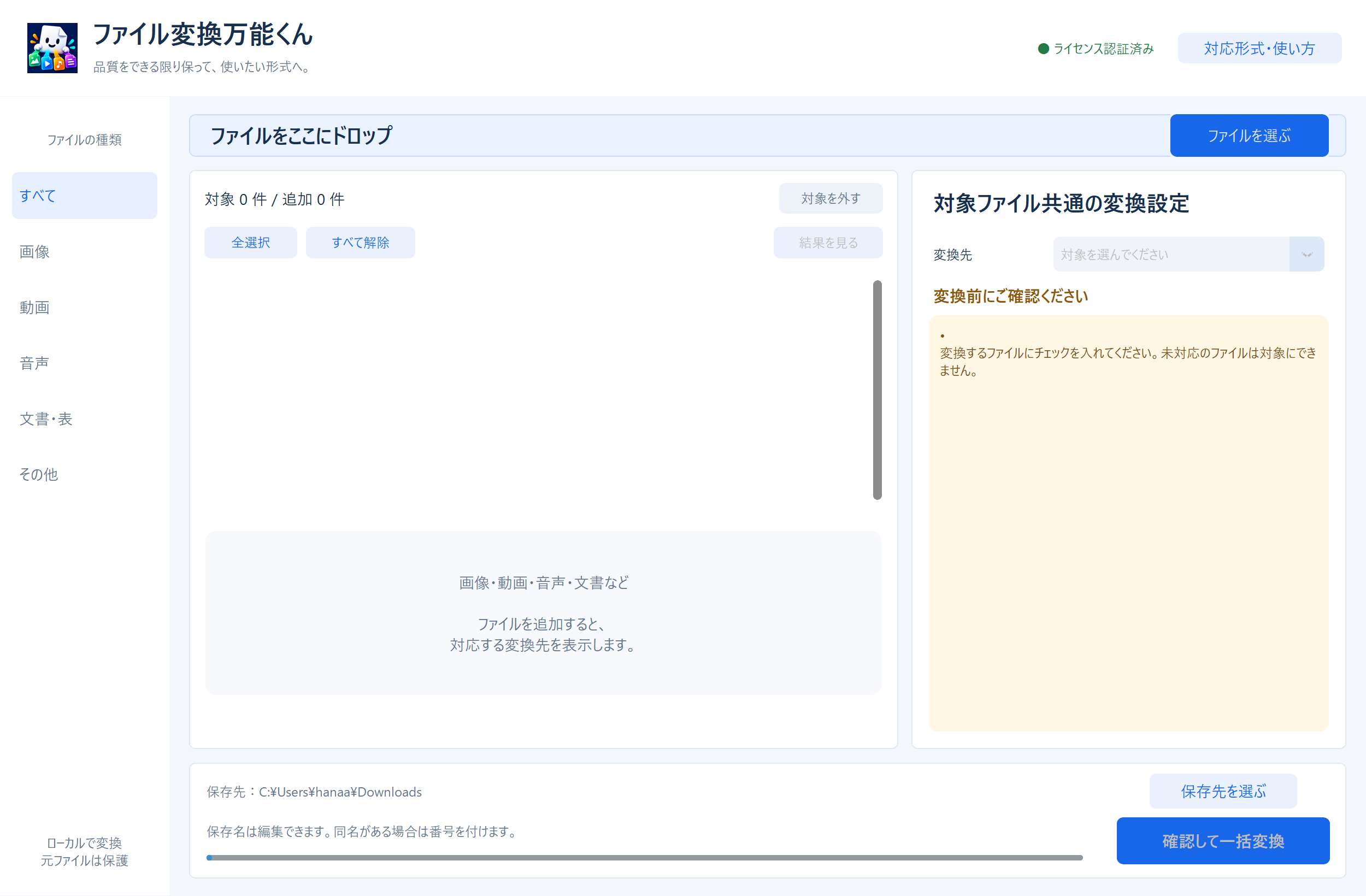The image size is (1366, 896).
Task: Click the file list vertical scrollbar
Action: (x=877, y=390)
